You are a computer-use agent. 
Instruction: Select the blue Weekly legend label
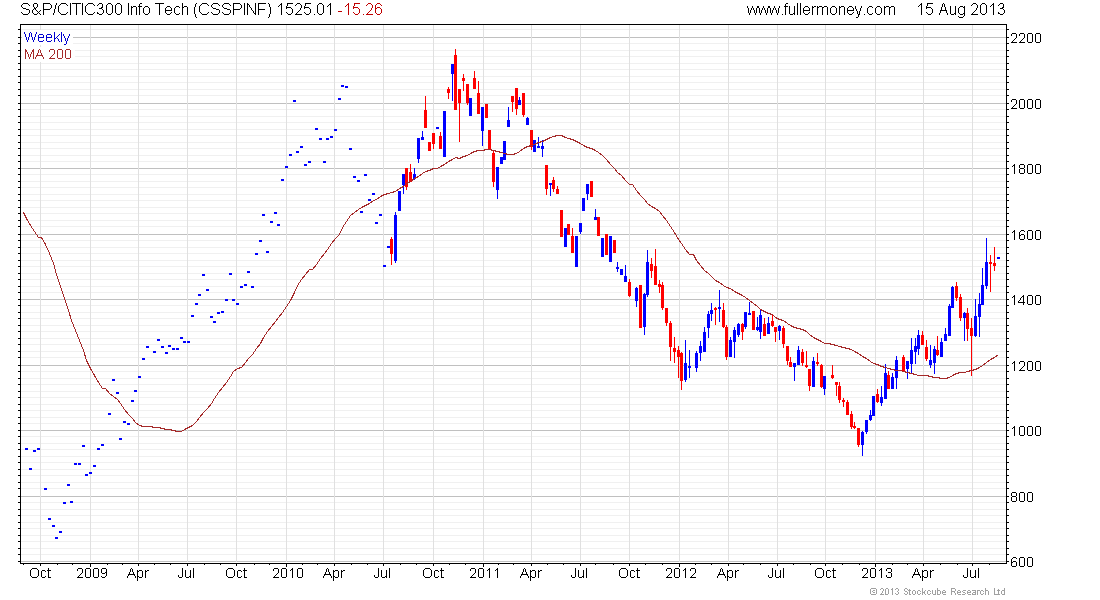point(47,37)
